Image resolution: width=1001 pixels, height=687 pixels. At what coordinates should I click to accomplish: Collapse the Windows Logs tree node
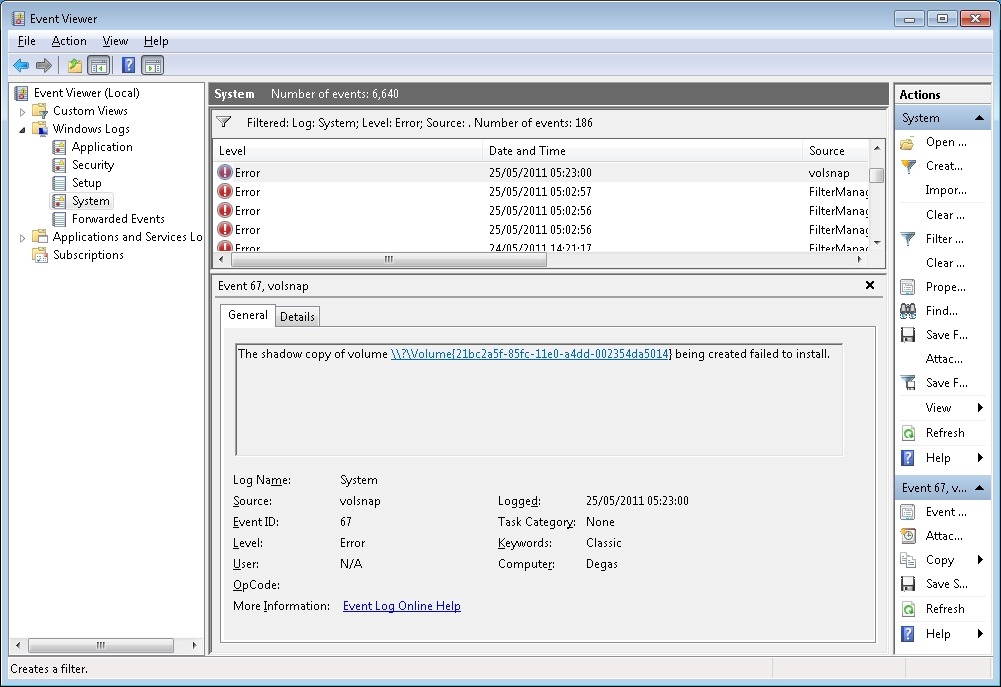pos(23,129)
